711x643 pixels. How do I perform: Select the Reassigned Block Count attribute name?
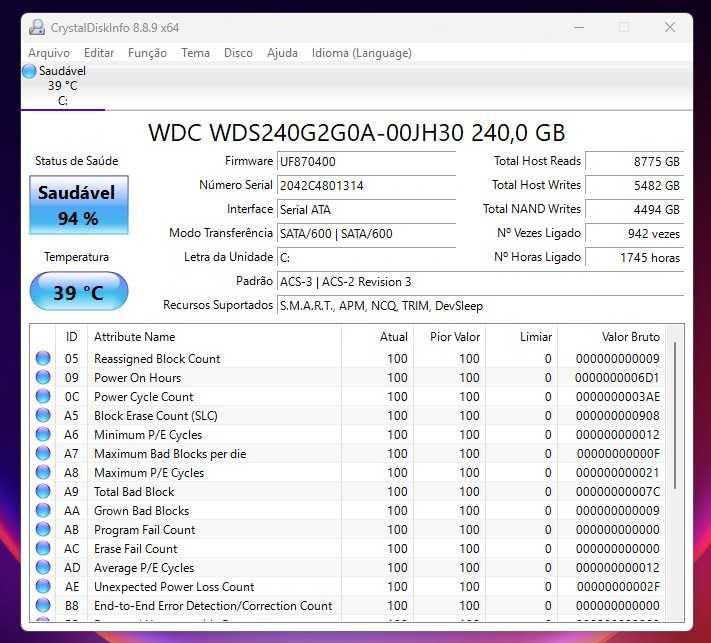157,359
